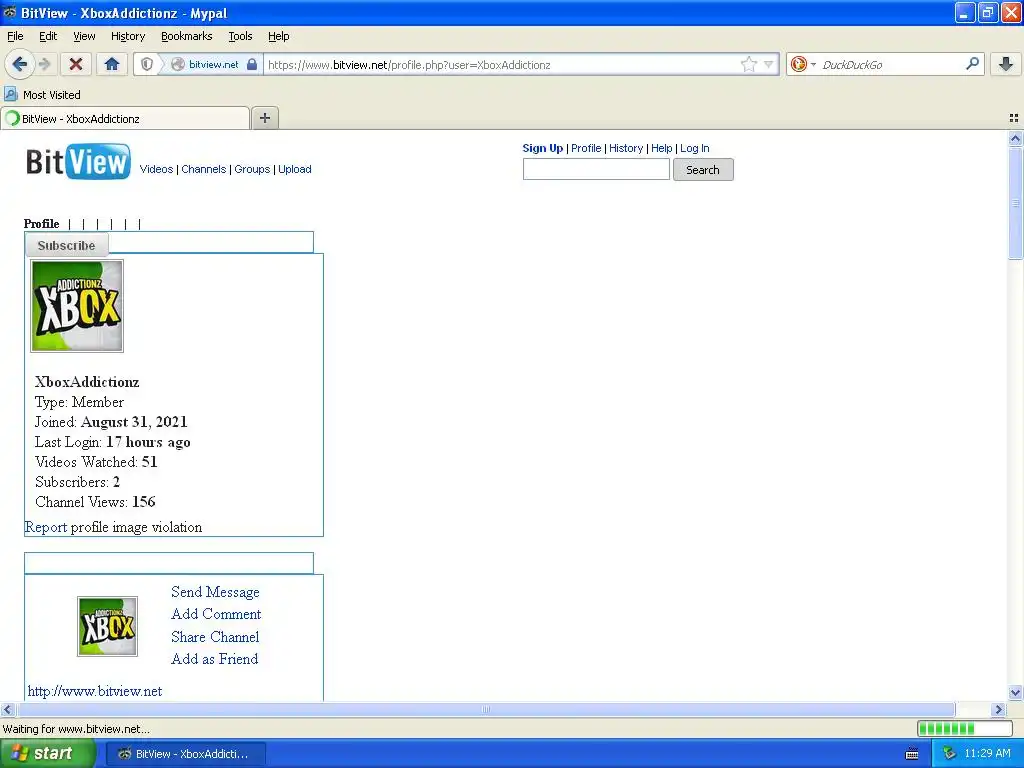Image resolution: width=1024 pixels, height=768 pixels.
Task: Click the Sign Up link
Action: pyautogui.click(x=542, y=148)
